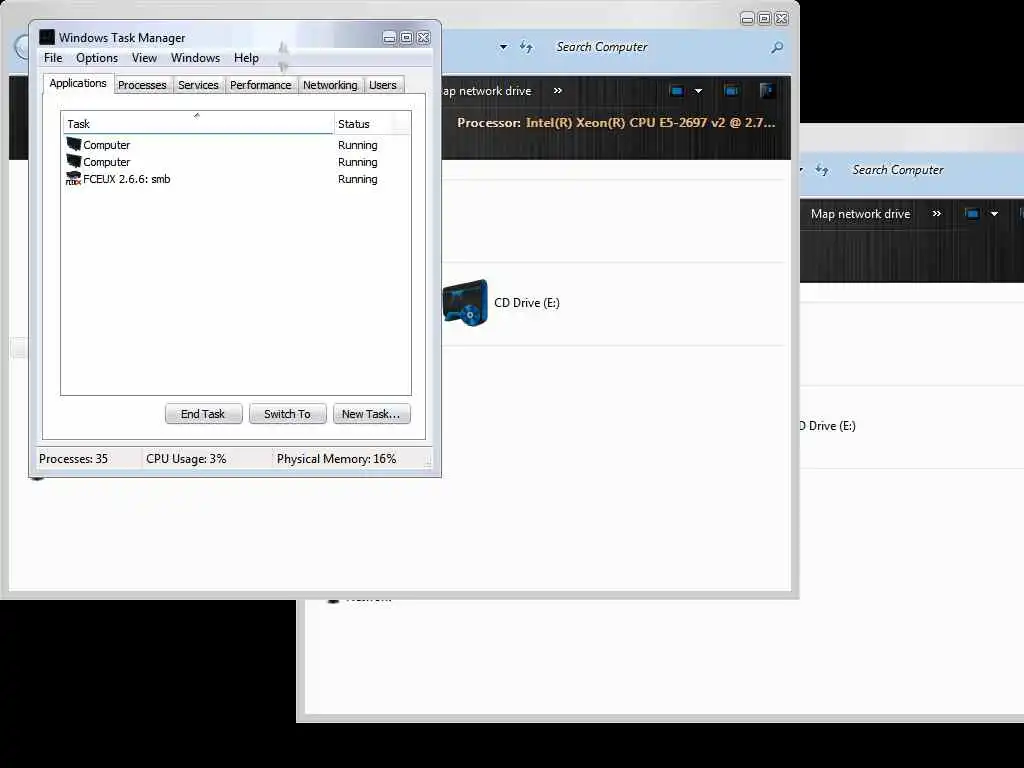Screen dimensions: 1024x768
Task: Click the first Computer task icon
Action: click(74, 144)
